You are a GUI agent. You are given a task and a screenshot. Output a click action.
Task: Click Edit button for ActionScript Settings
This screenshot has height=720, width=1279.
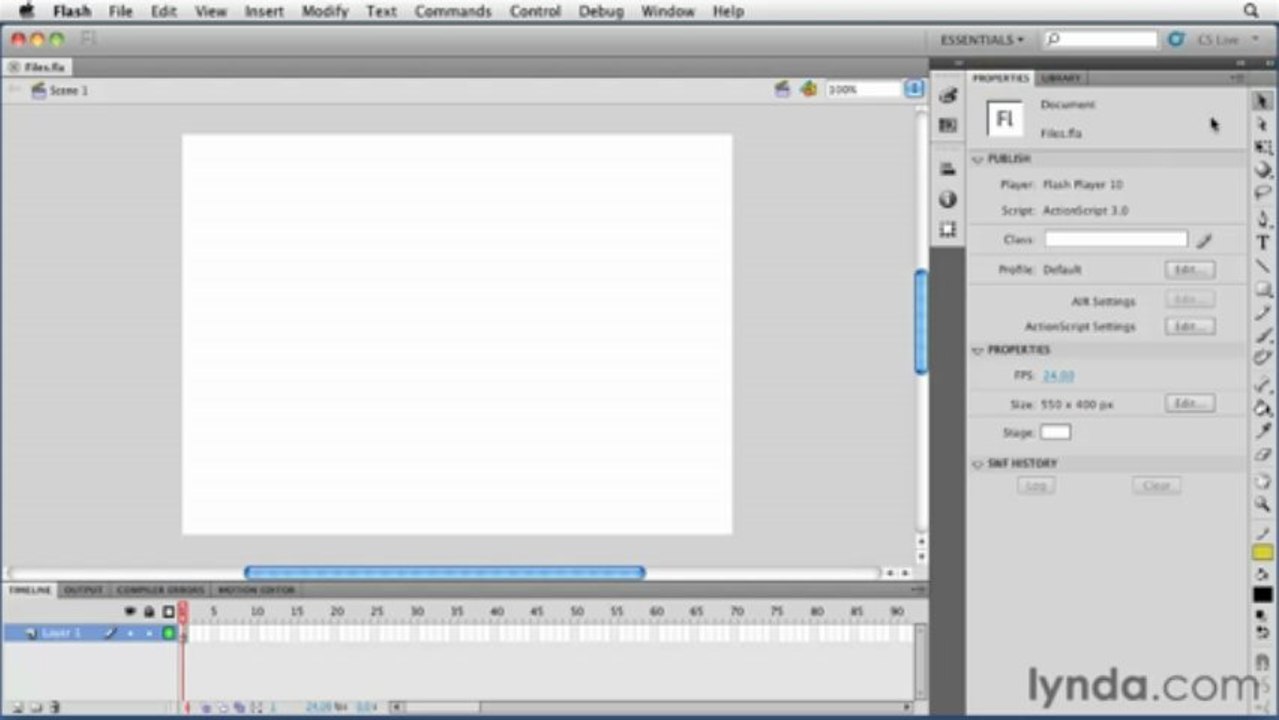1189,327
